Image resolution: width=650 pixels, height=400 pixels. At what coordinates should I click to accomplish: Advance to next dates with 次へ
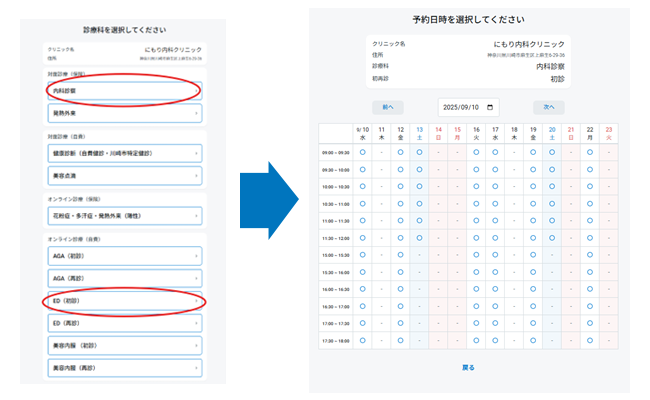[x=549, y=107]
